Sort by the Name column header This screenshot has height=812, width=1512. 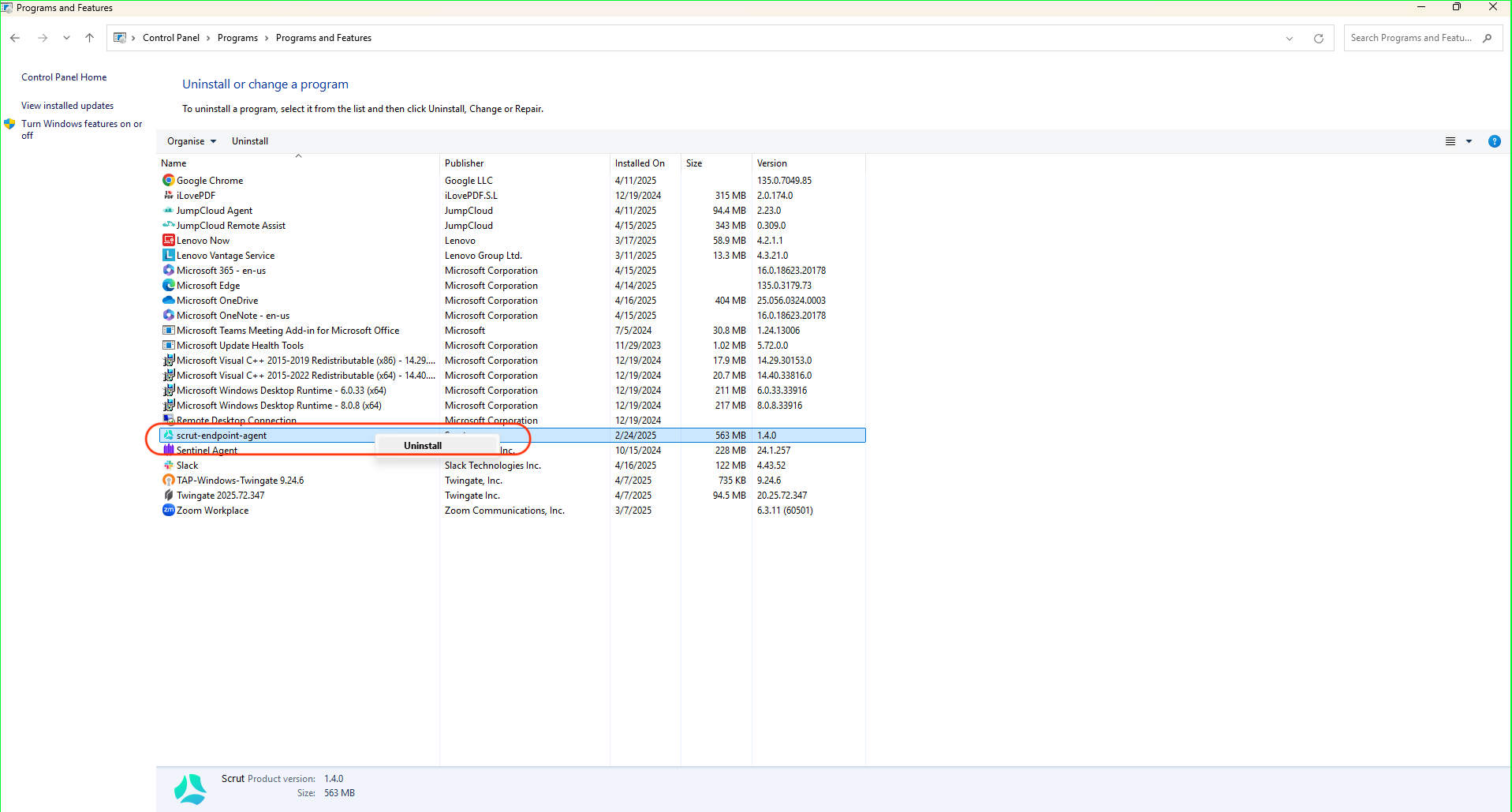(x=298, y=163)
